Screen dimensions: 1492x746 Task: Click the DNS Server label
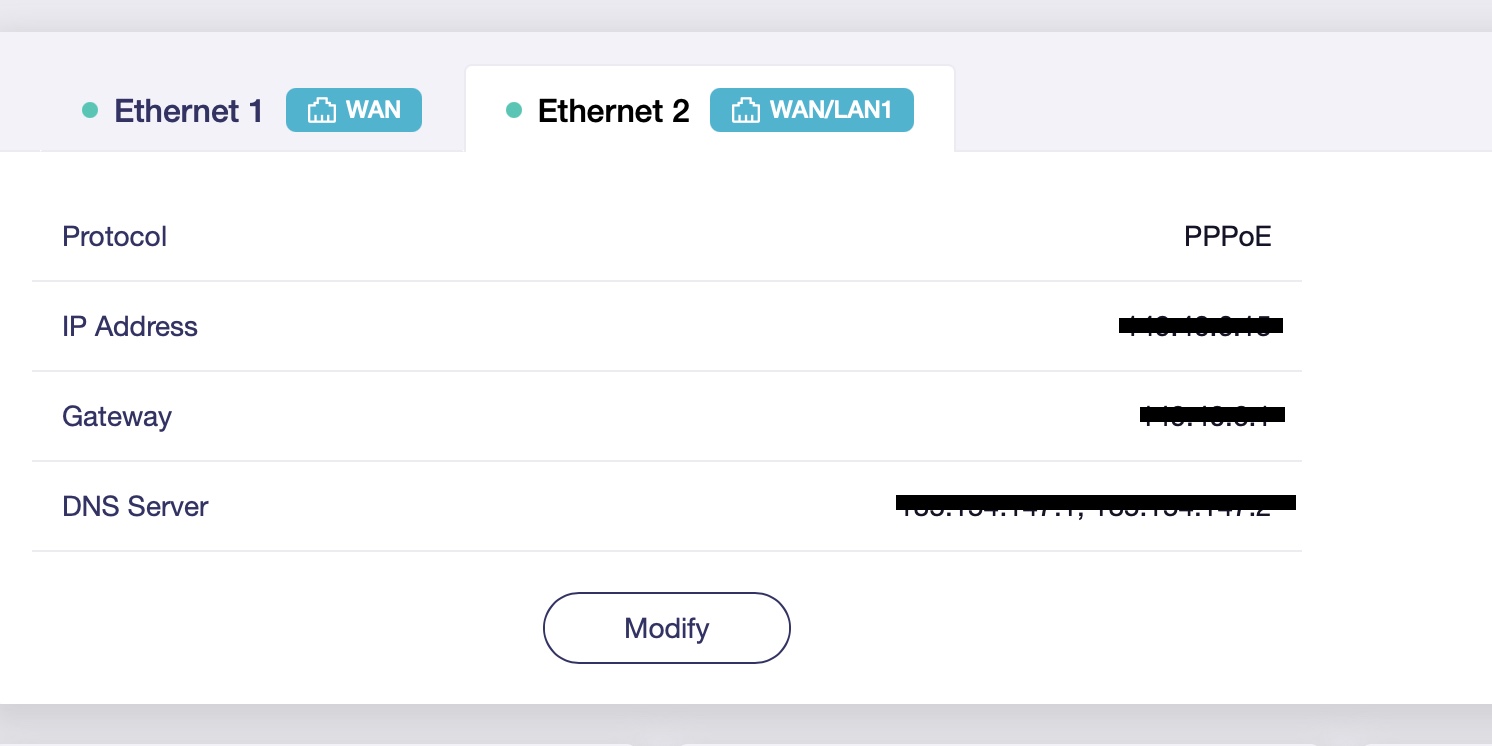pos(135,506)
